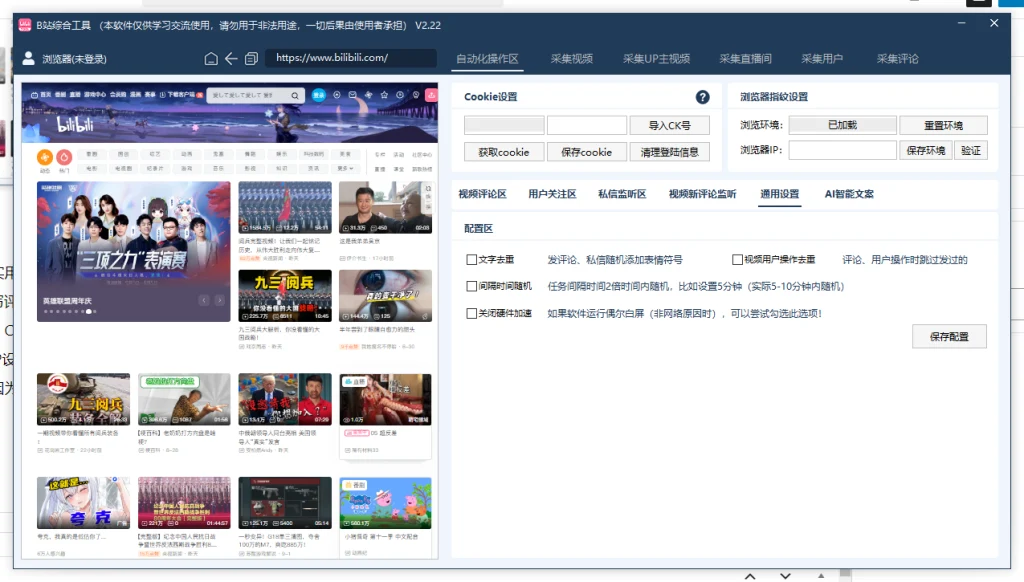This screenshot has height=582, width=1024.
Task: Toggle the 间隔时间随机 checkbox
Action: (472, 286)
